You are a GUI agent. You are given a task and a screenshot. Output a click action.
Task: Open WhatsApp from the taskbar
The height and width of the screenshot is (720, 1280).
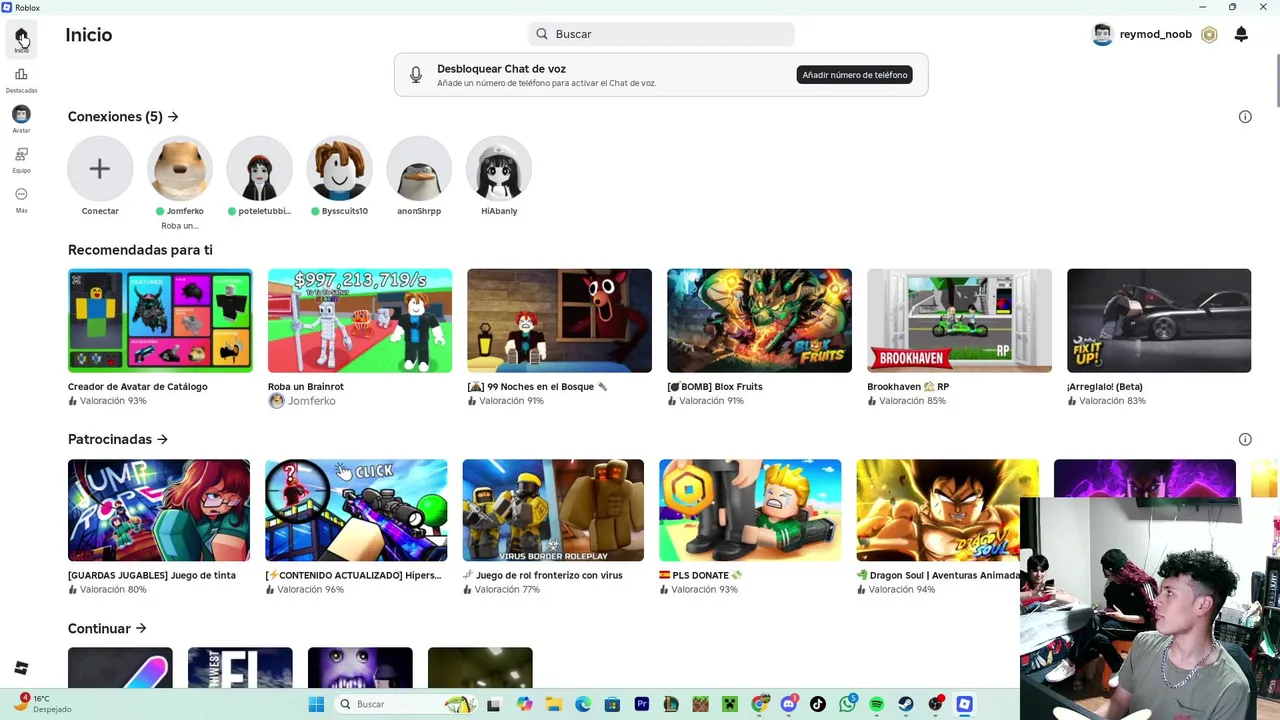pyautogui.click(x=848, y=703)
